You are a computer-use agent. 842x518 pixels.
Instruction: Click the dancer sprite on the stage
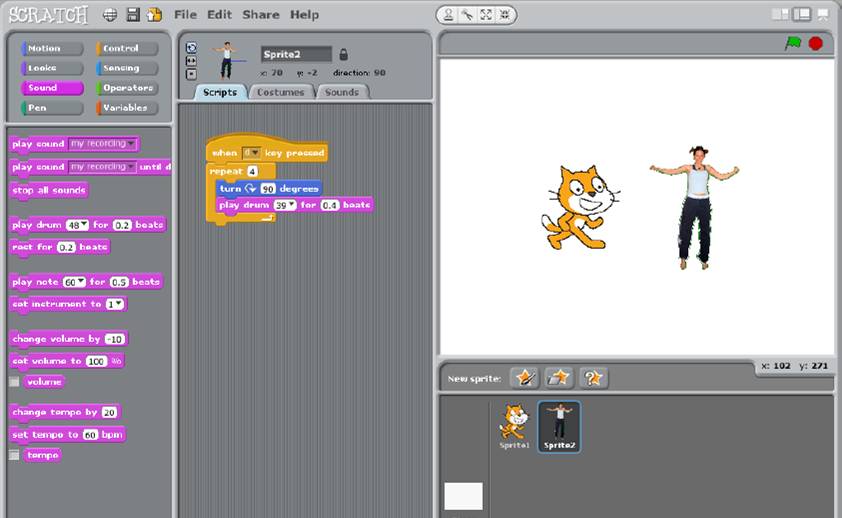695,207
